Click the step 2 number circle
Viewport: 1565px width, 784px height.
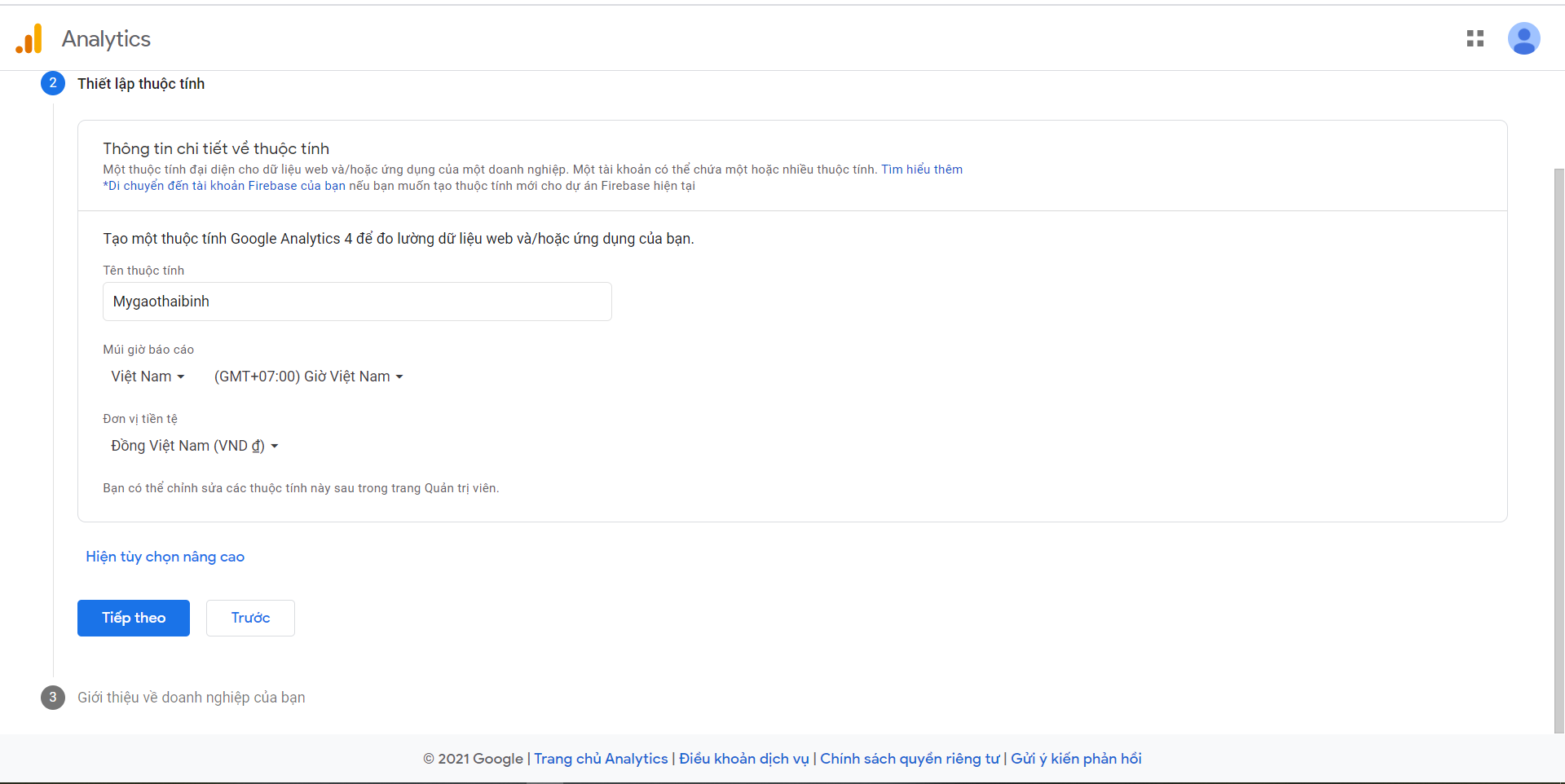point(53,83)
